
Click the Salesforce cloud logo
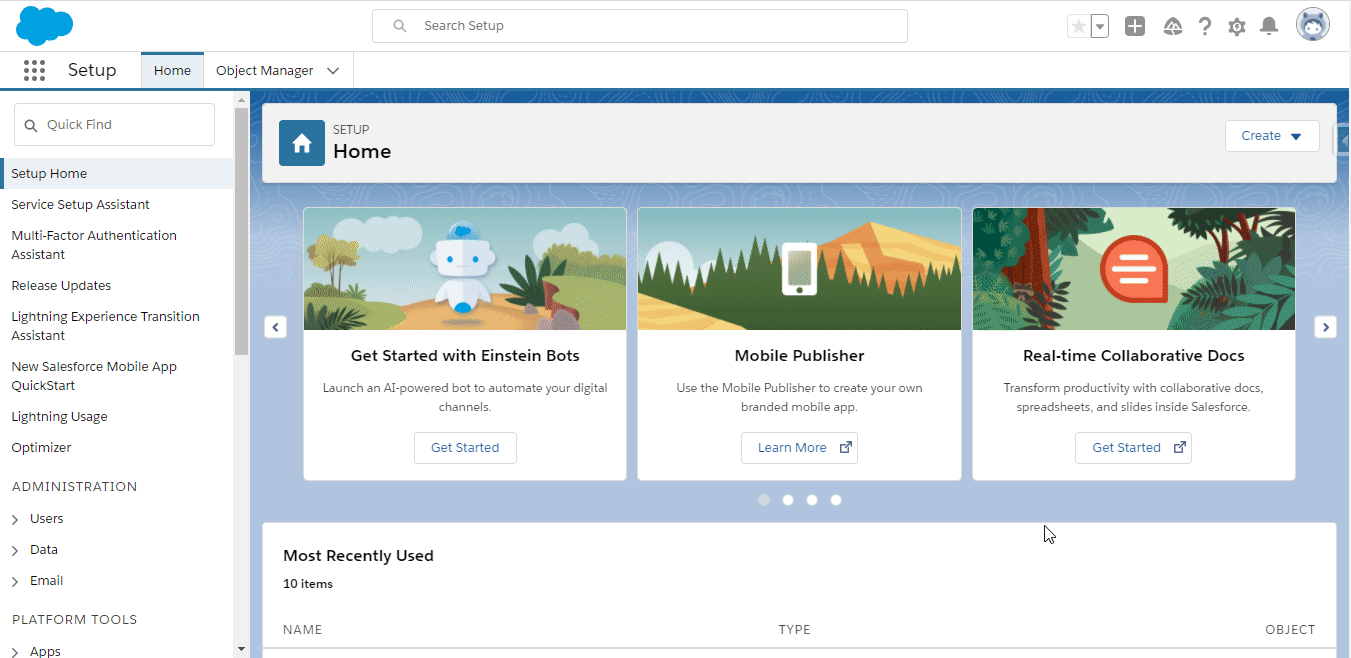pyautogui.click(x=45, y=25)
